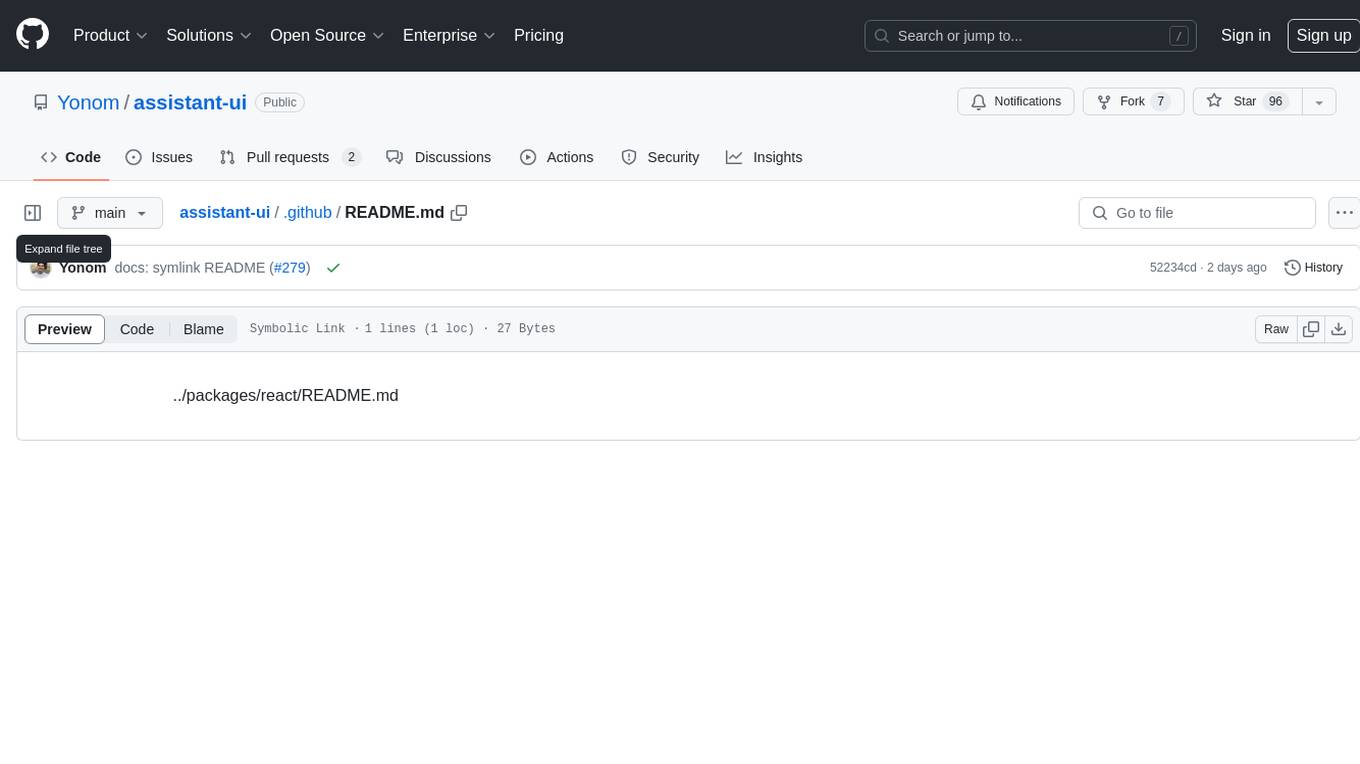Switch to the Issues tab

click(x=159, y=157)
